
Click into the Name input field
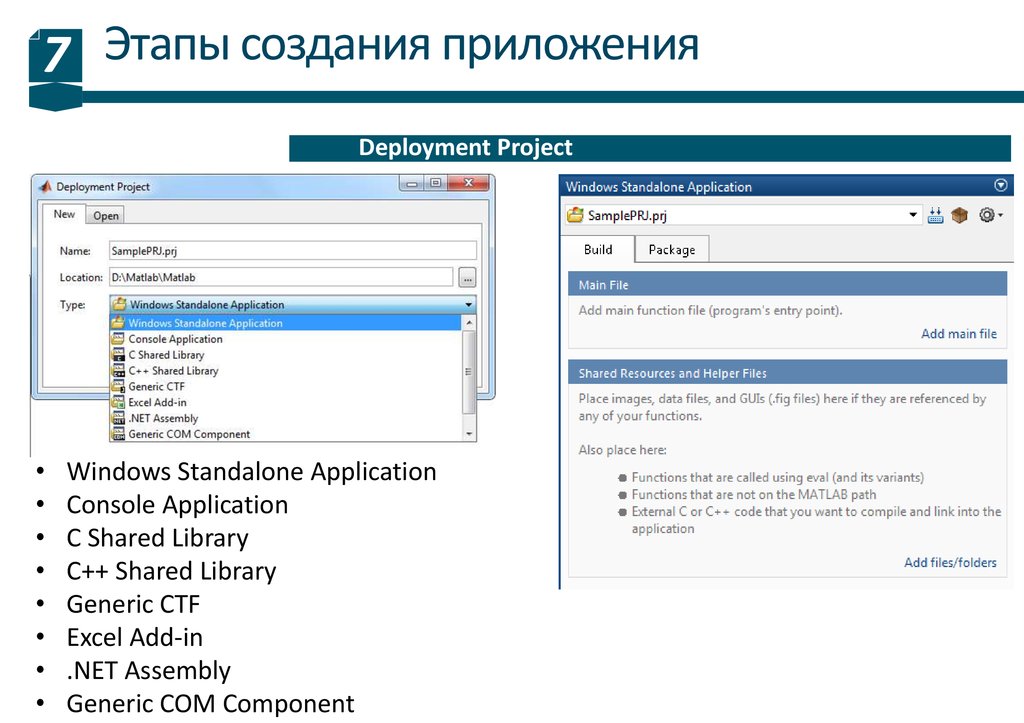(292, 251)
